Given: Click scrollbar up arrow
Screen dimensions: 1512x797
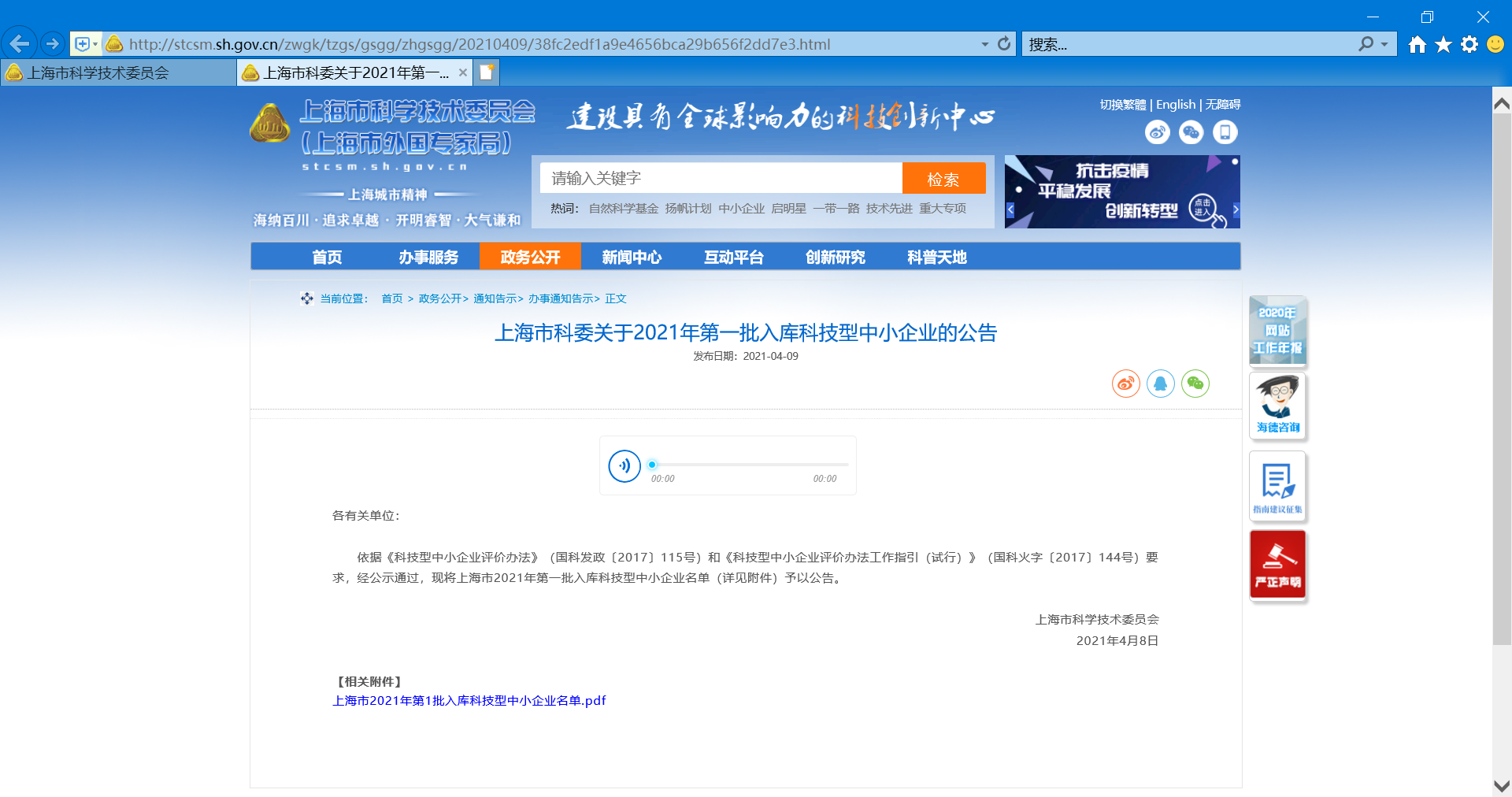Looking at the screenshot, I should pyautogui.click(x=1502, y=104).
